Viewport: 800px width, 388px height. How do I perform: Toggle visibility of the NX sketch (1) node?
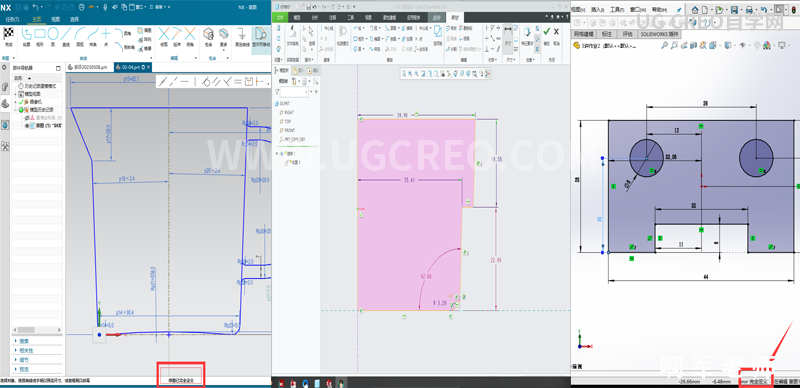pos(27,125)
